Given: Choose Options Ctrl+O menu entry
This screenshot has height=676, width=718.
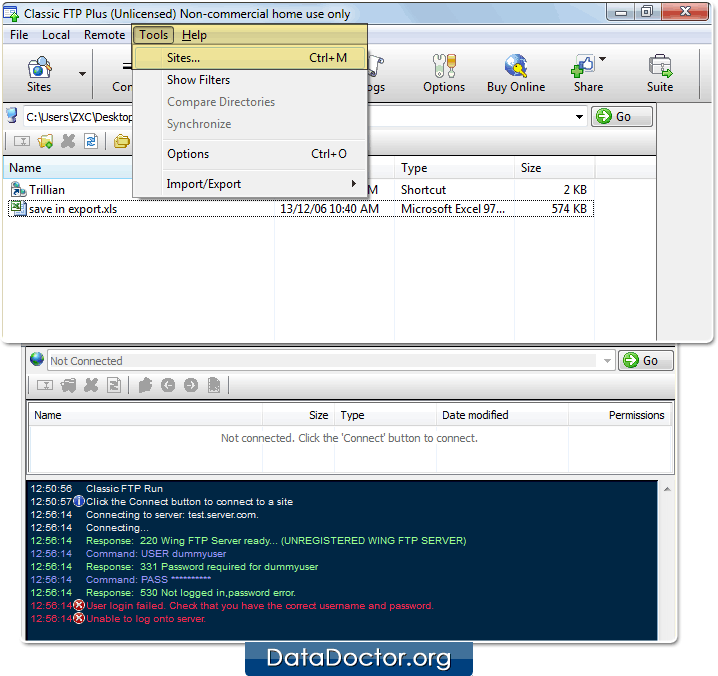Looking at the screenshot, I should (250, 154).
